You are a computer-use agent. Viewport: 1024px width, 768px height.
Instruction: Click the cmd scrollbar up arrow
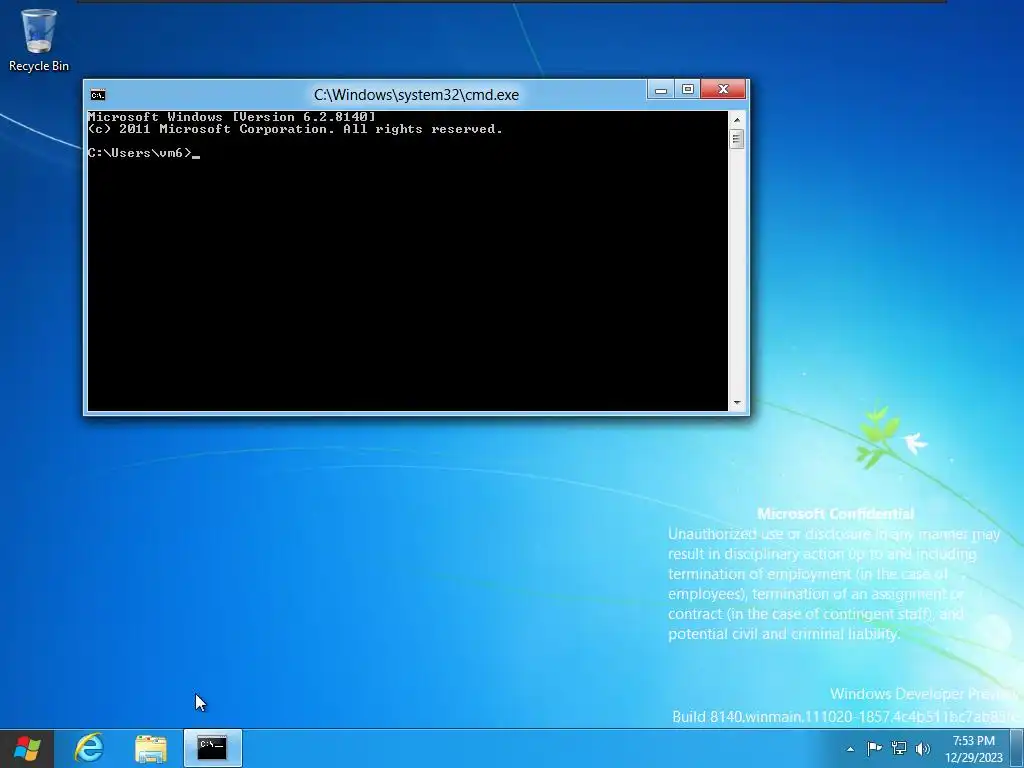tap(737, 120)
